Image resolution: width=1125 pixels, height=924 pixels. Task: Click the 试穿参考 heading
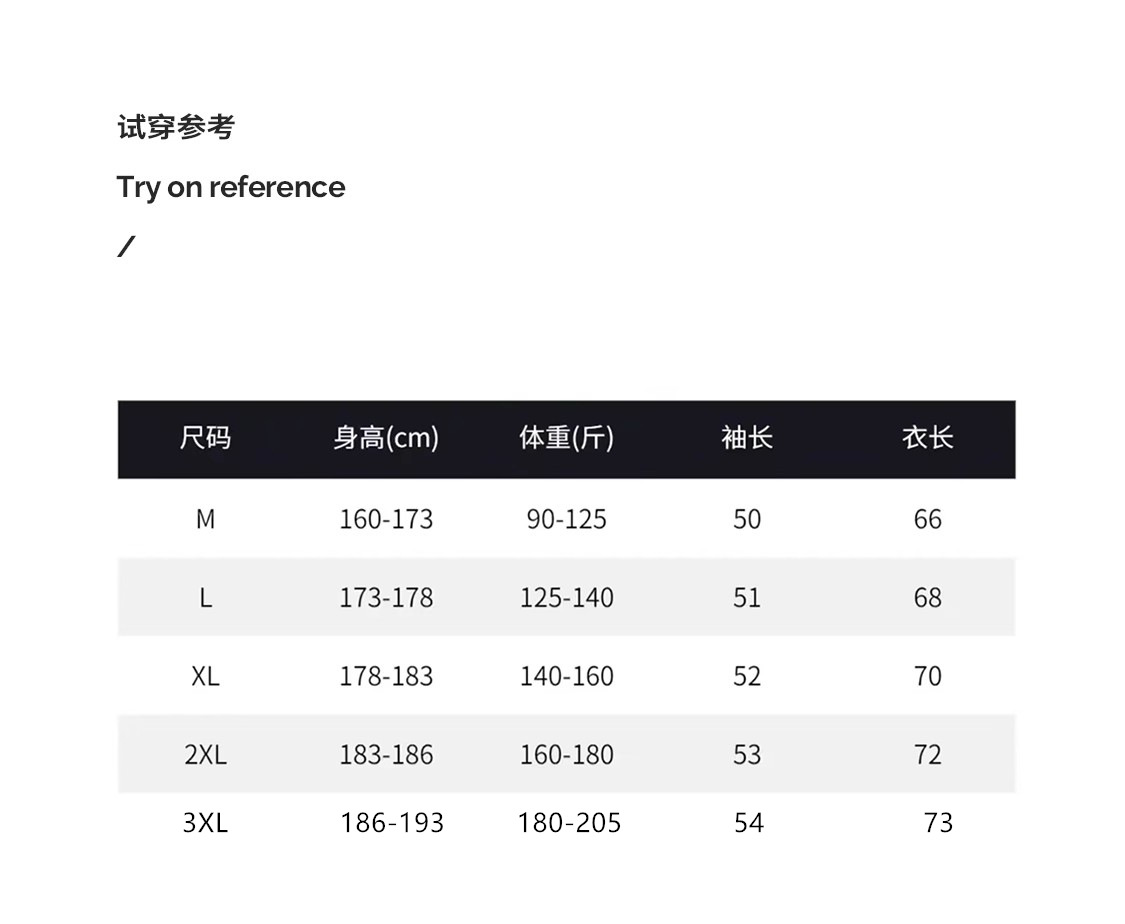(x=176, y=128)
